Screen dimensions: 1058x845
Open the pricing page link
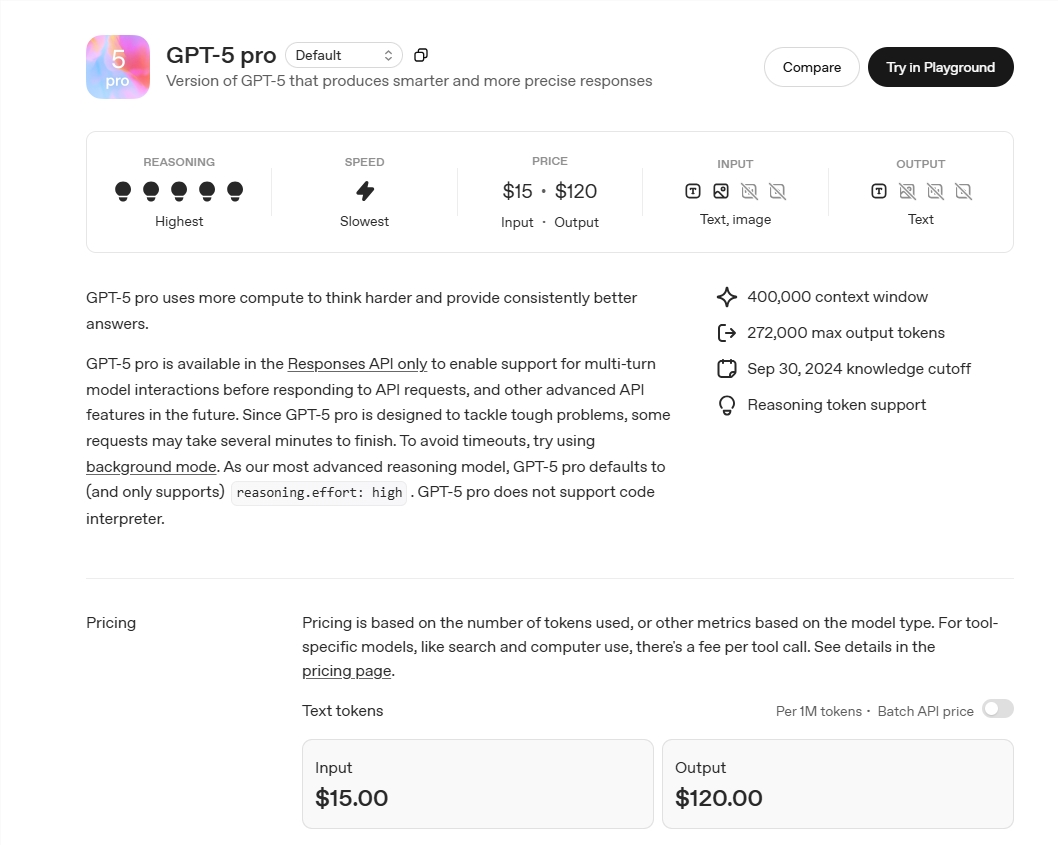(345, 670)
